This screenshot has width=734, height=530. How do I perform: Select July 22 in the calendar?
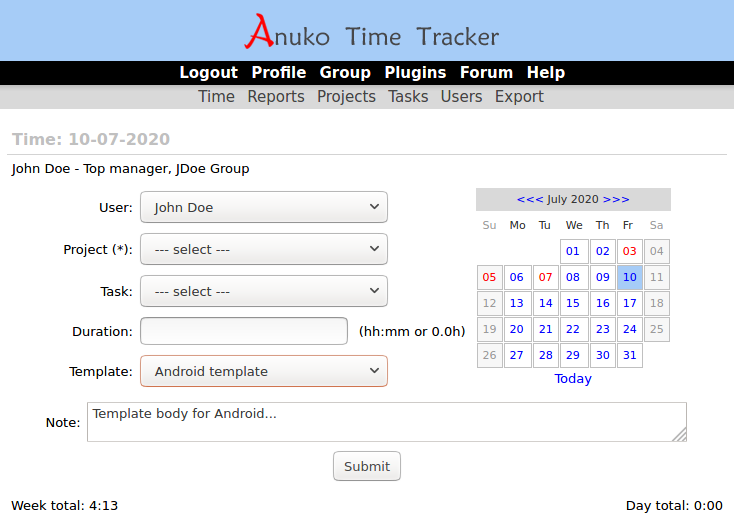coord(573,329)
